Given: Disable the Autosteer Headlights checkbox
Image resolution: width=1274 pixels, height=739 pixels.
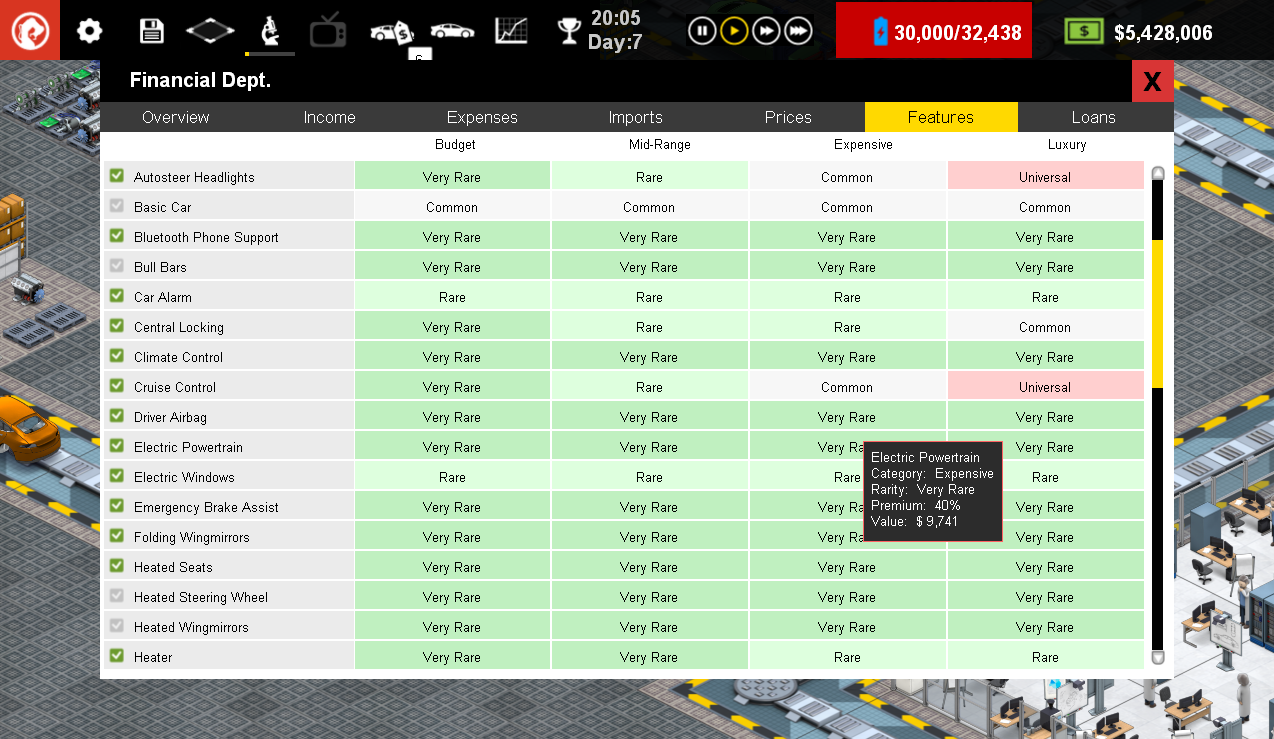Looking at the screenshot, I should click(116, 175).
